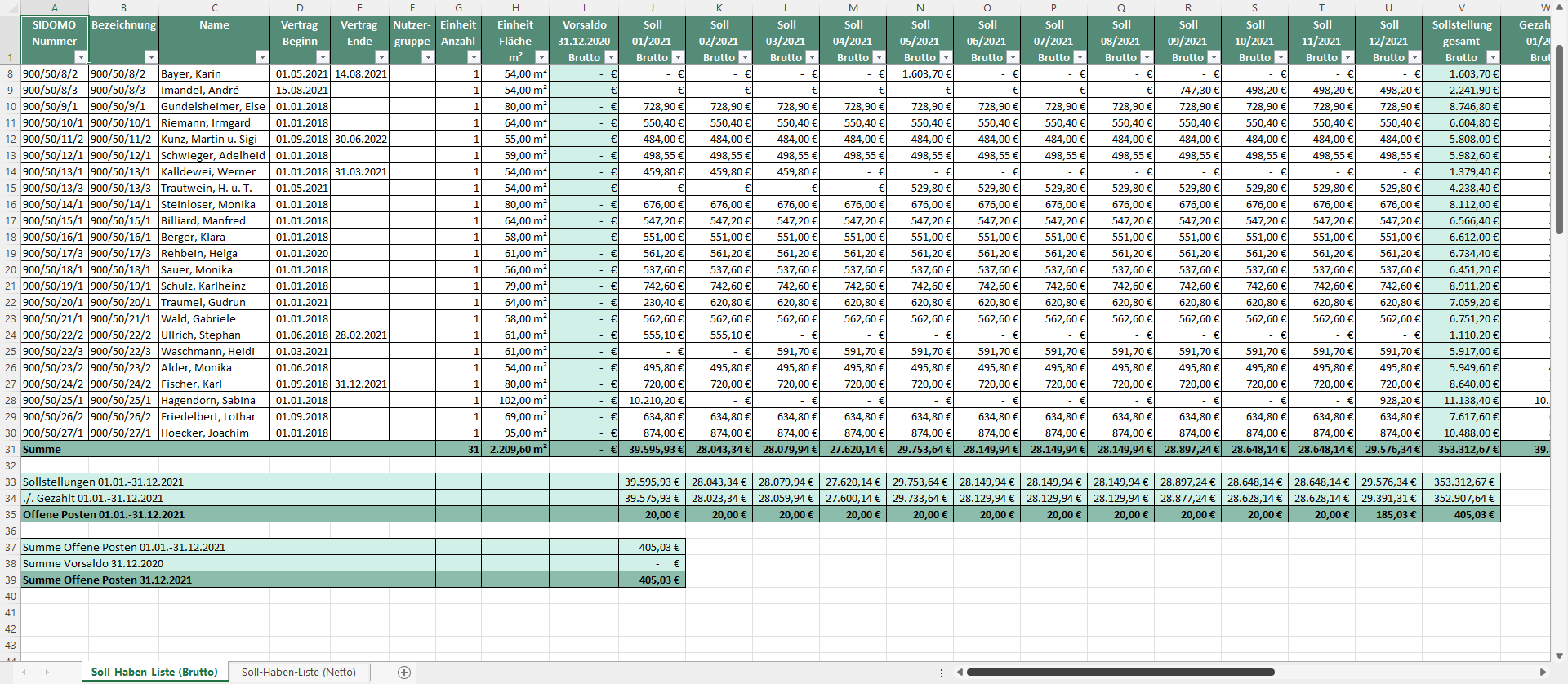Image resolution: width=1568 pixels, height=684 pixels.
Task: Open the Soll 12/2021 filter dropdown
Action: [x=1414, y=57]
